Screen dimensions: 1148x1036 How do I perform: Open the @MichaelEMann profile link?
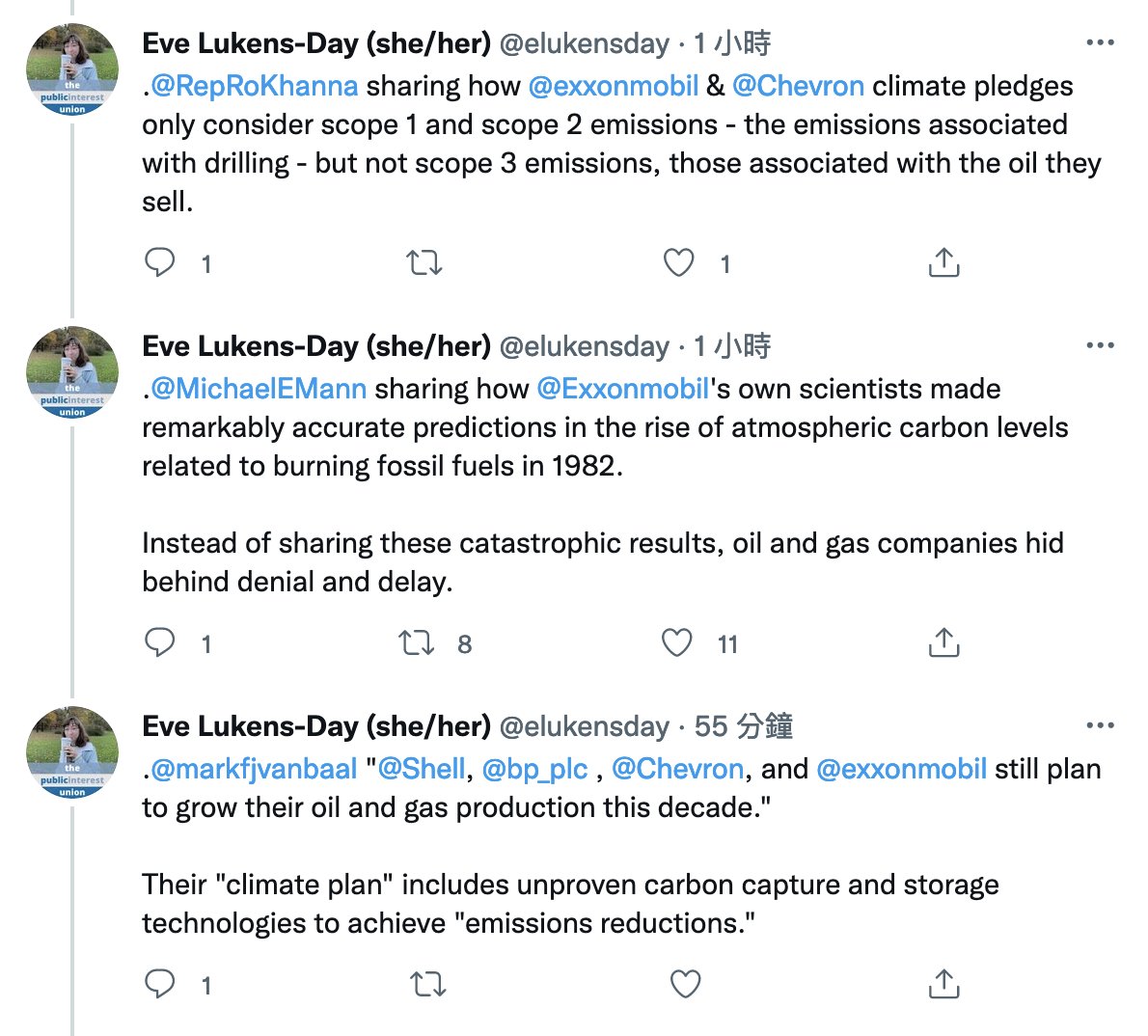pos(259,389)
